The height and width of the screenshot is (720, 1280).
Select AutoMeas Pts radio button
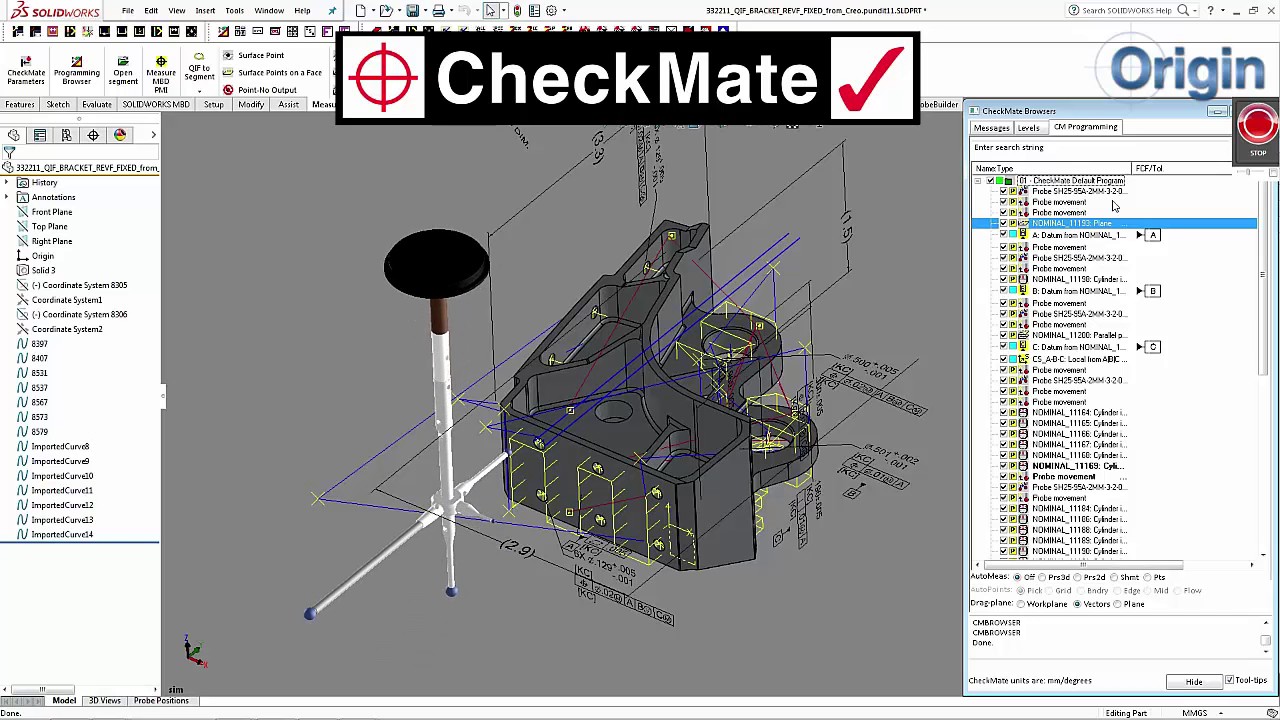1148,577
